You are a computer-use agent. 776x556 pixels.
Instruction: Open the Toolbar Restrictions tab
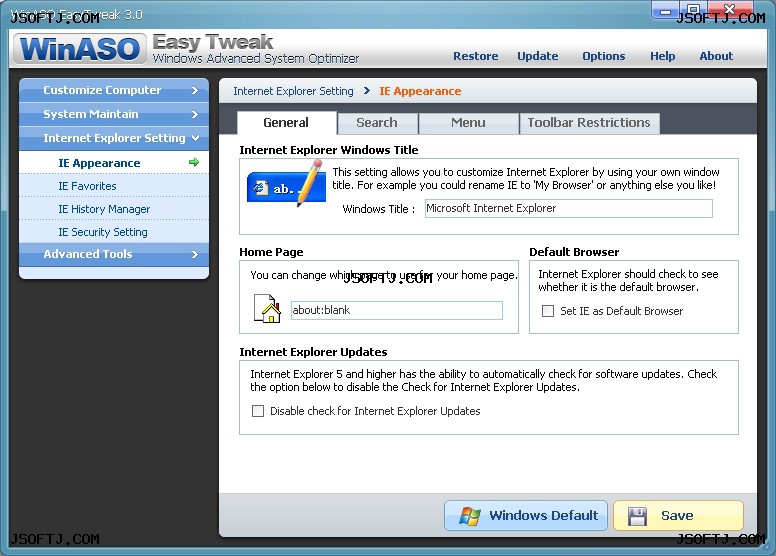[x=589, y=123]
